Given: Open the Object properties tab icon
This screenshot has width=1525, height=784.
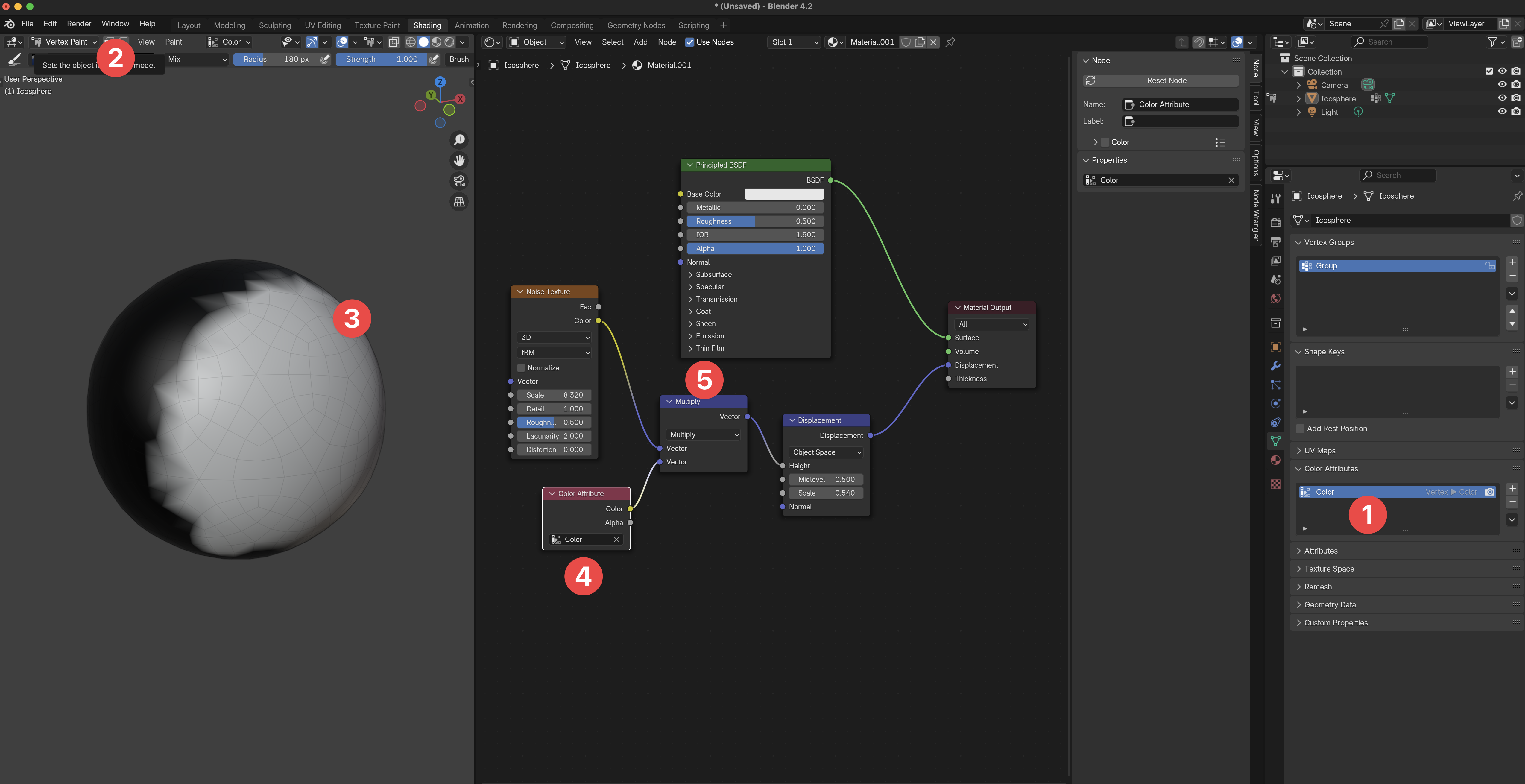Looking at the screenshot, I should [1275, 347].
